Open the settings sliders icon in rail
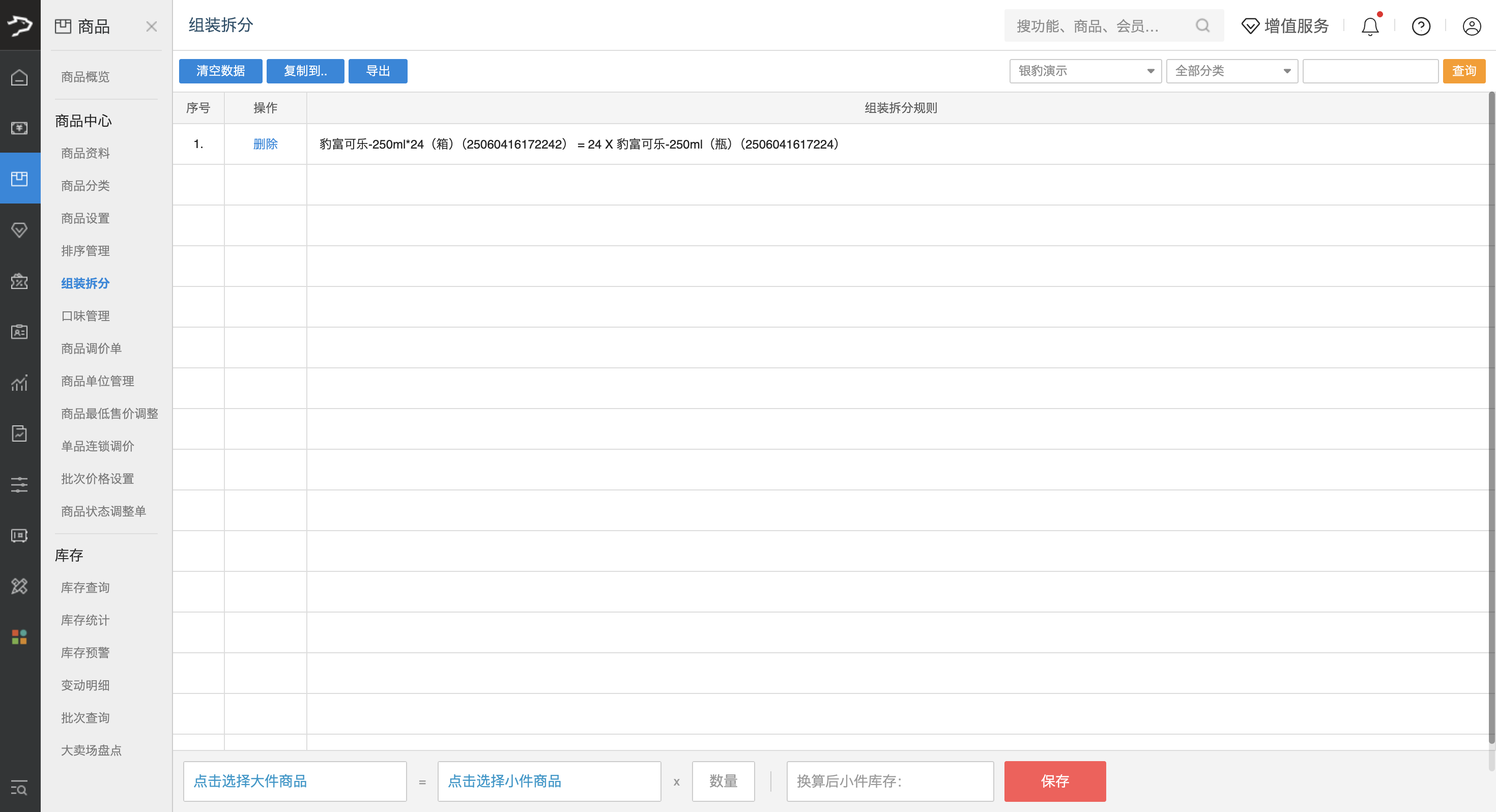Screen dimensions: 1496x812 (x=20, y=484)
